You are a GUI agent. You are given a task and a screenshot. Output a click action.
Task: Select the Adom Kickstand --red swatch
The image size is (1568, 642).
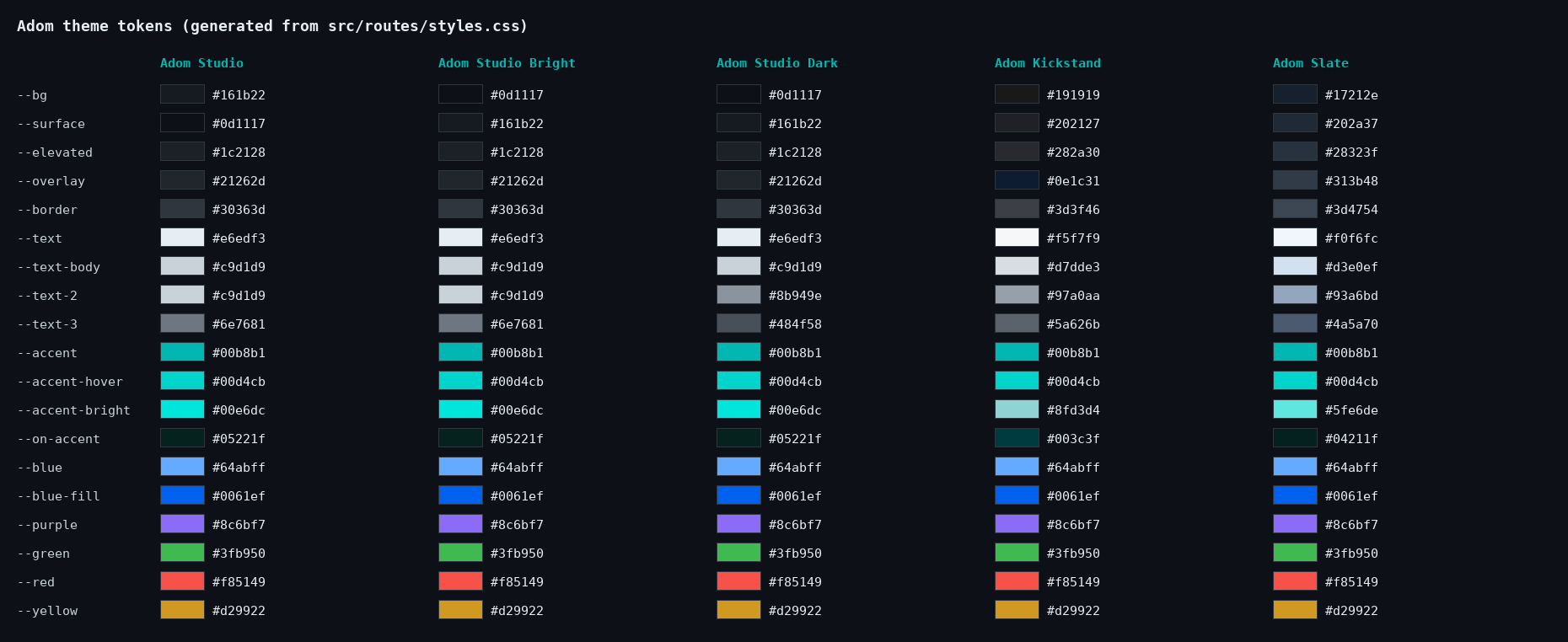1017,581
